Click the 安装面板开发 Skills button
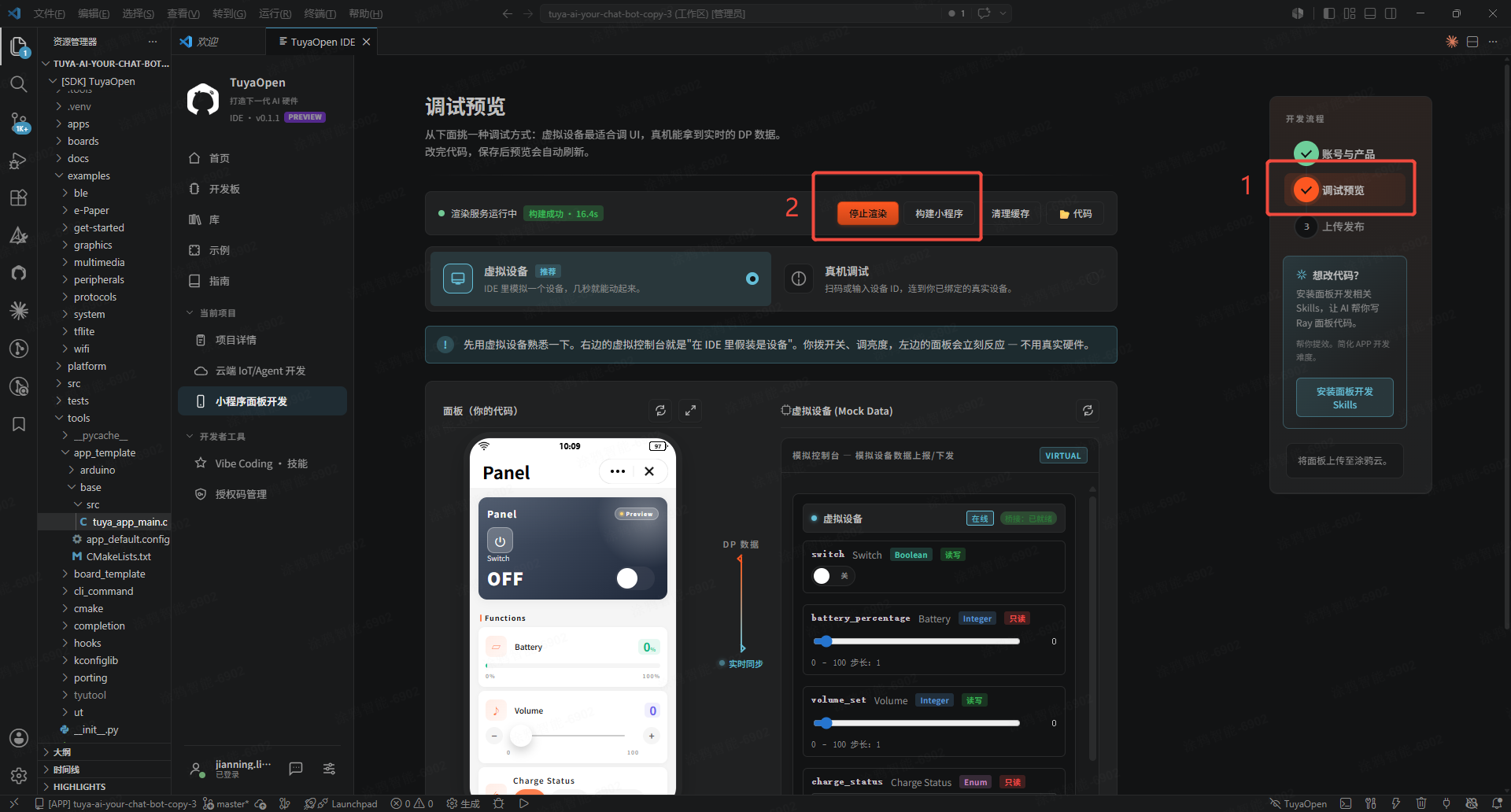1511x812 pixels. [1344, 397]
